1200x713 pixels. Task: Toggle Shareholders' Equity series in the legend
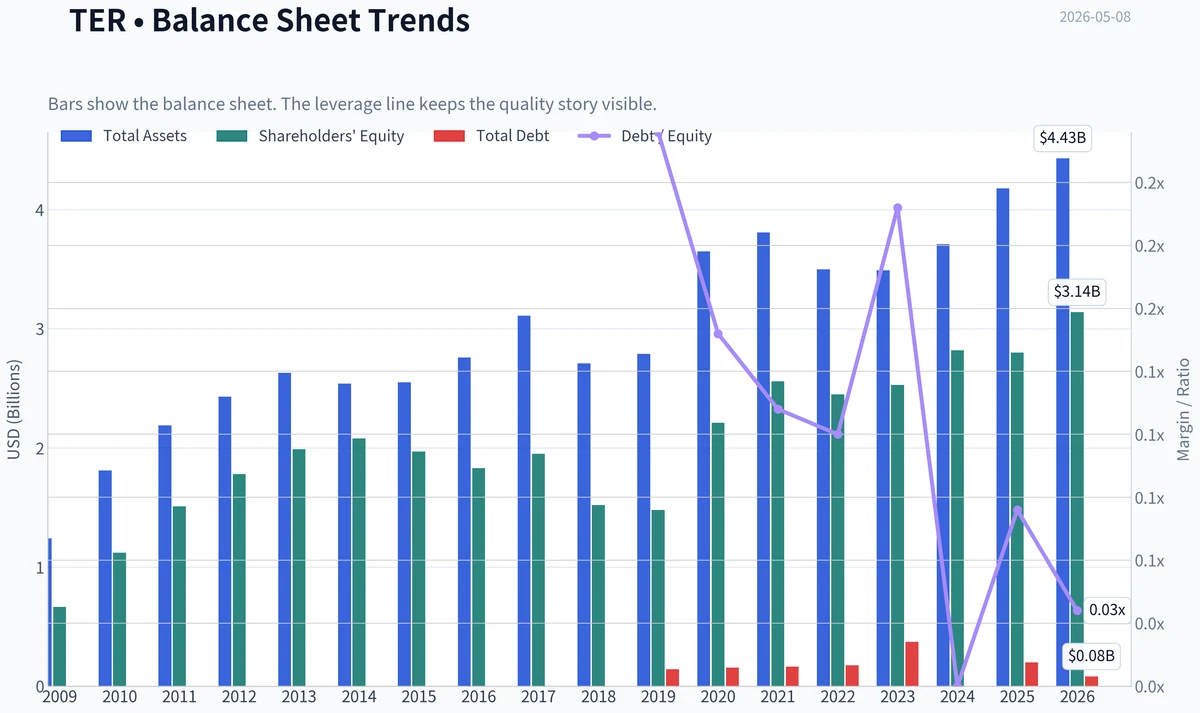[310, 136]
